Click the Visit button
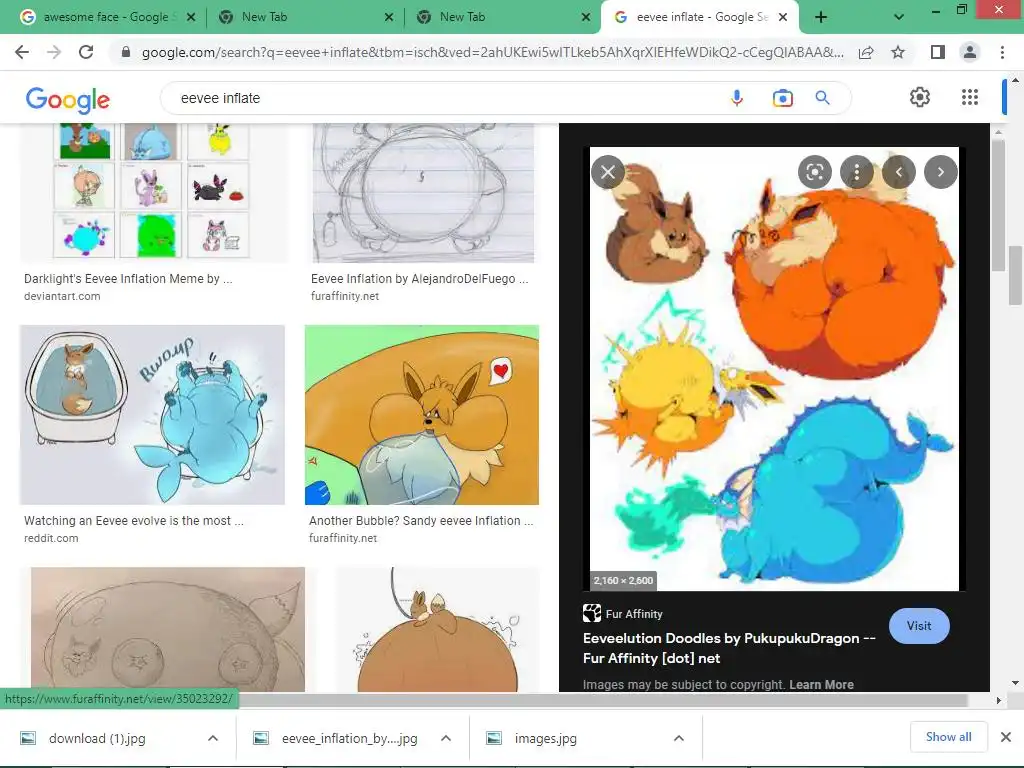 point(919,626)
